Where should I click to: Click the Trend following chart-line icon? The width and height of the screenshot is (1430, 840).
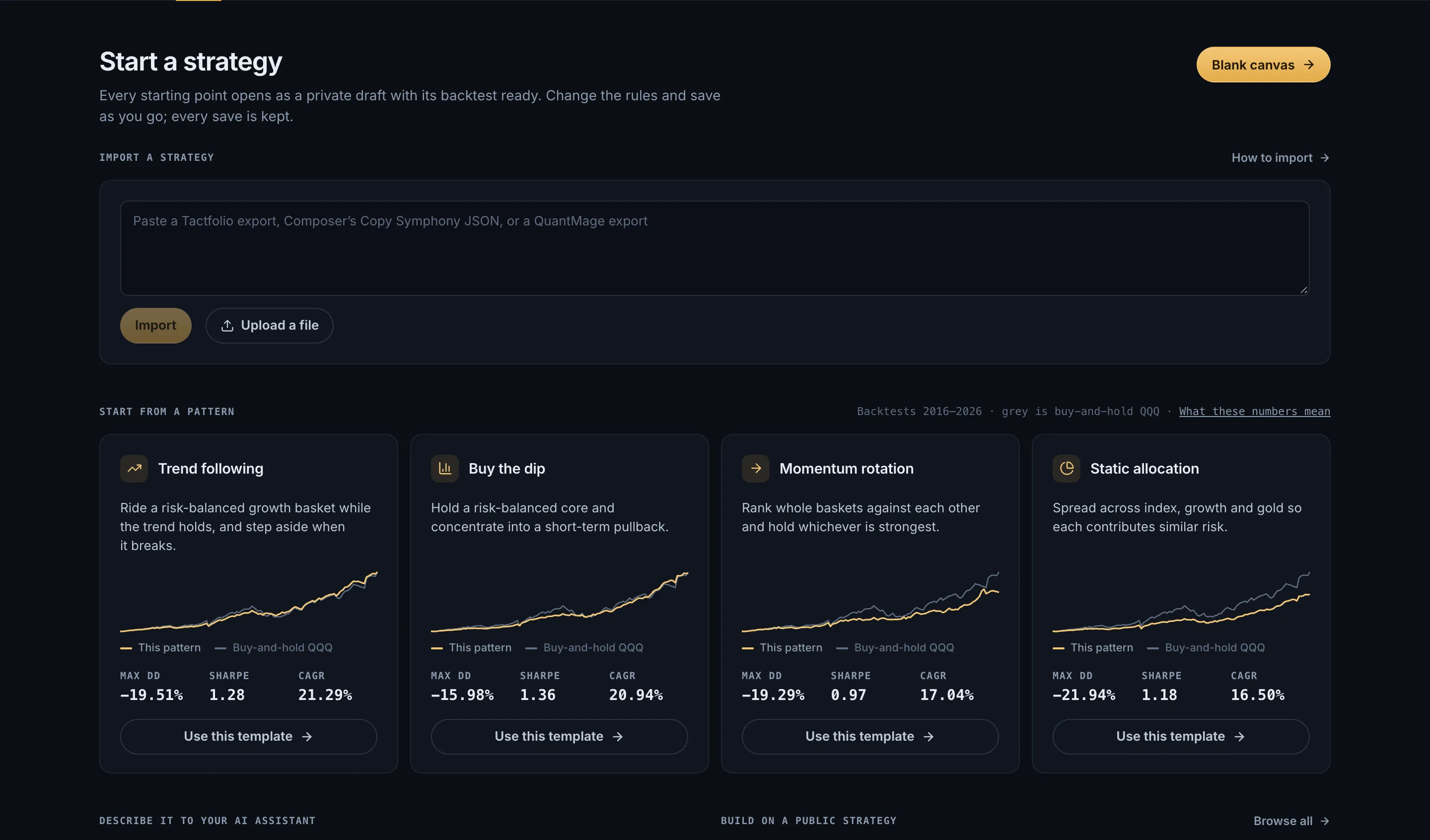[x=134, y=469]
